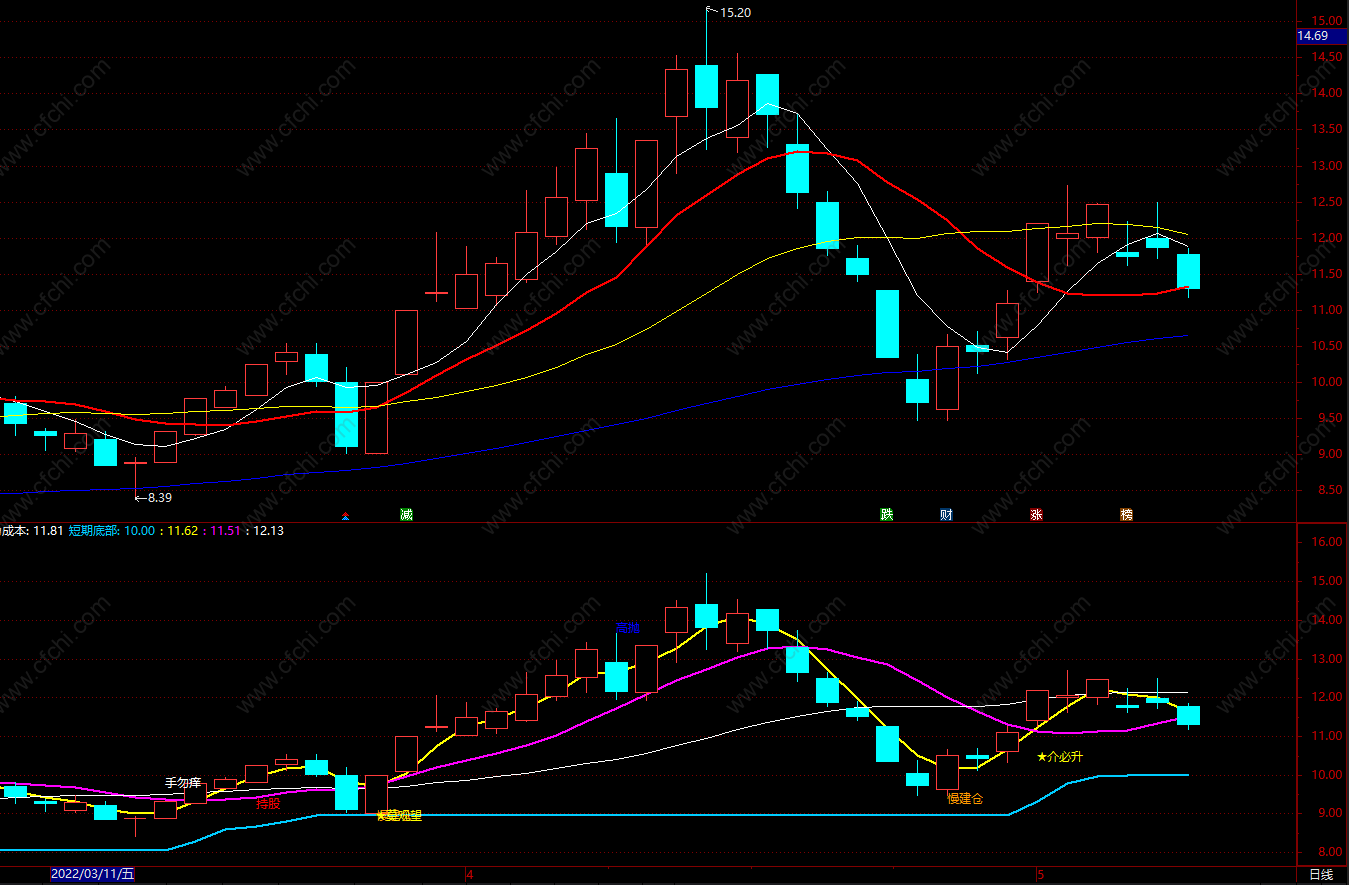Select the 日线 period label
Image resolution: width=1349 pixels, height=885 pixels.
tap(1321, 874)
